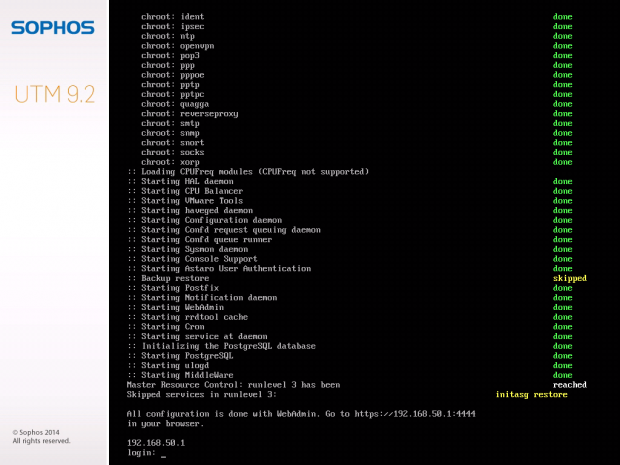This screenshot has width=620, height=465.
Task: Click the 'Backup restore' line
Action: coord(168,278)
